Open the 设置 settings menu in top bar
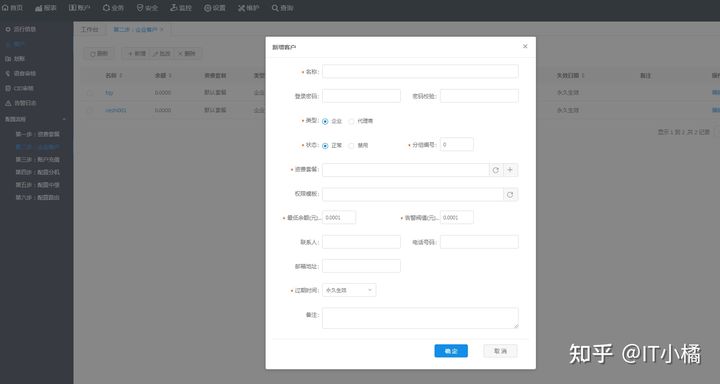The width and height of the screenshot is (720, 384). pyautogui.click(x=214, y=8)
